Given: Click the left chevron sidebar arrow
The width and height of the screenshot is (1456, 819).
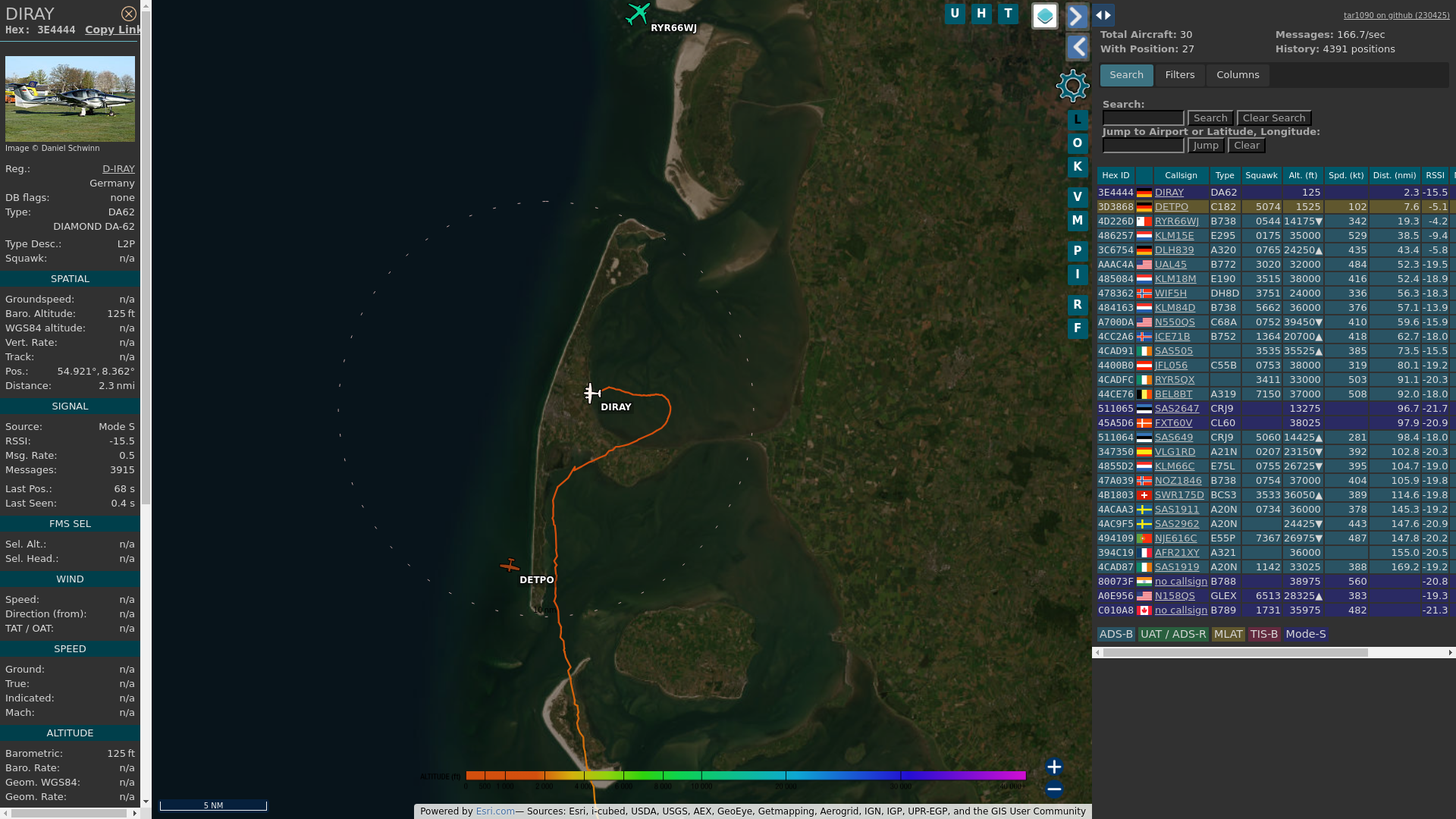Looking at the screenshot, I should (1078, 47).
